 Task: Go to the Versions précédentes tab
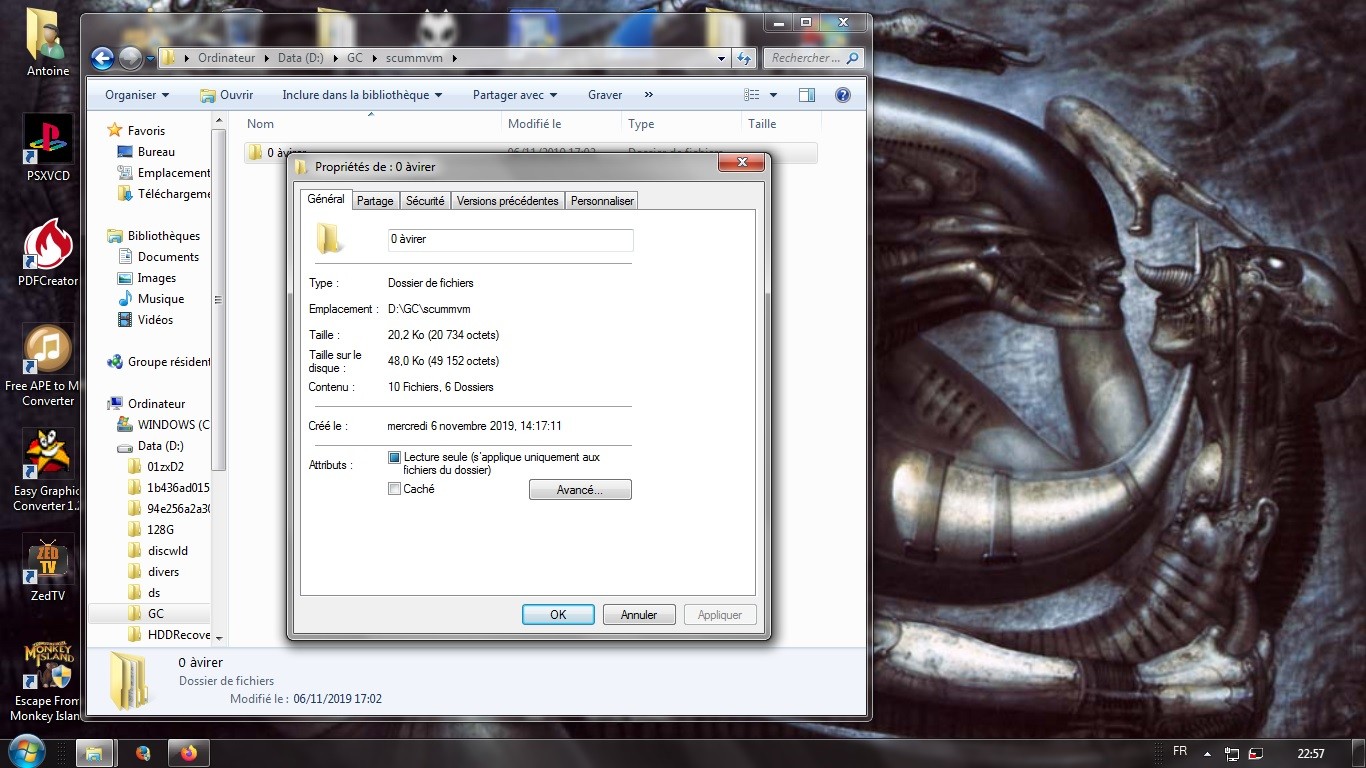(x=507, y=201)
